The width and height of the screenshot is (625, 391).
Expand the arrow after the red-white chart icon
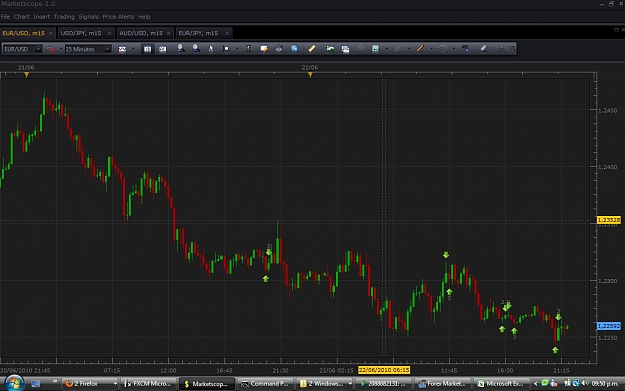[x=133, y=49]
